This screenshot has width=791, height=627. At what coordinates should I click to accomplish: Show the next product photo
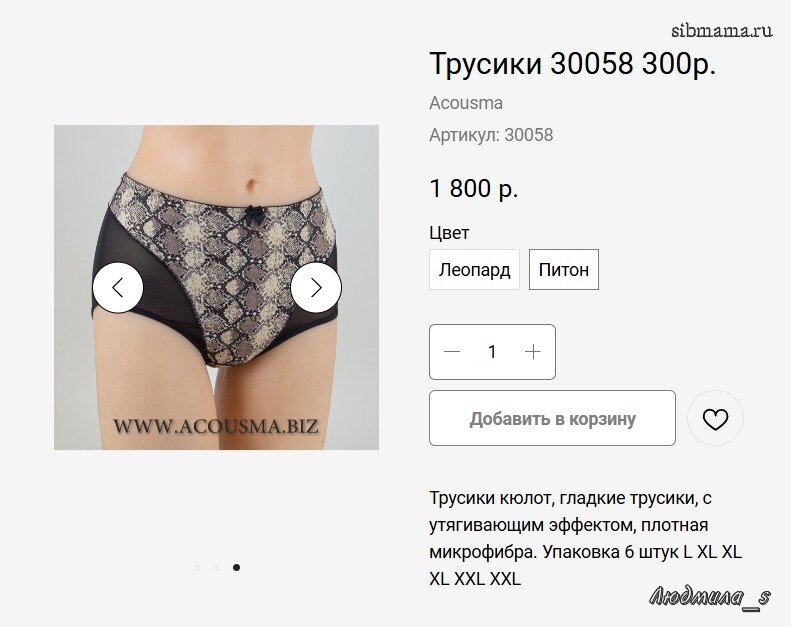[x=316, y=288]
